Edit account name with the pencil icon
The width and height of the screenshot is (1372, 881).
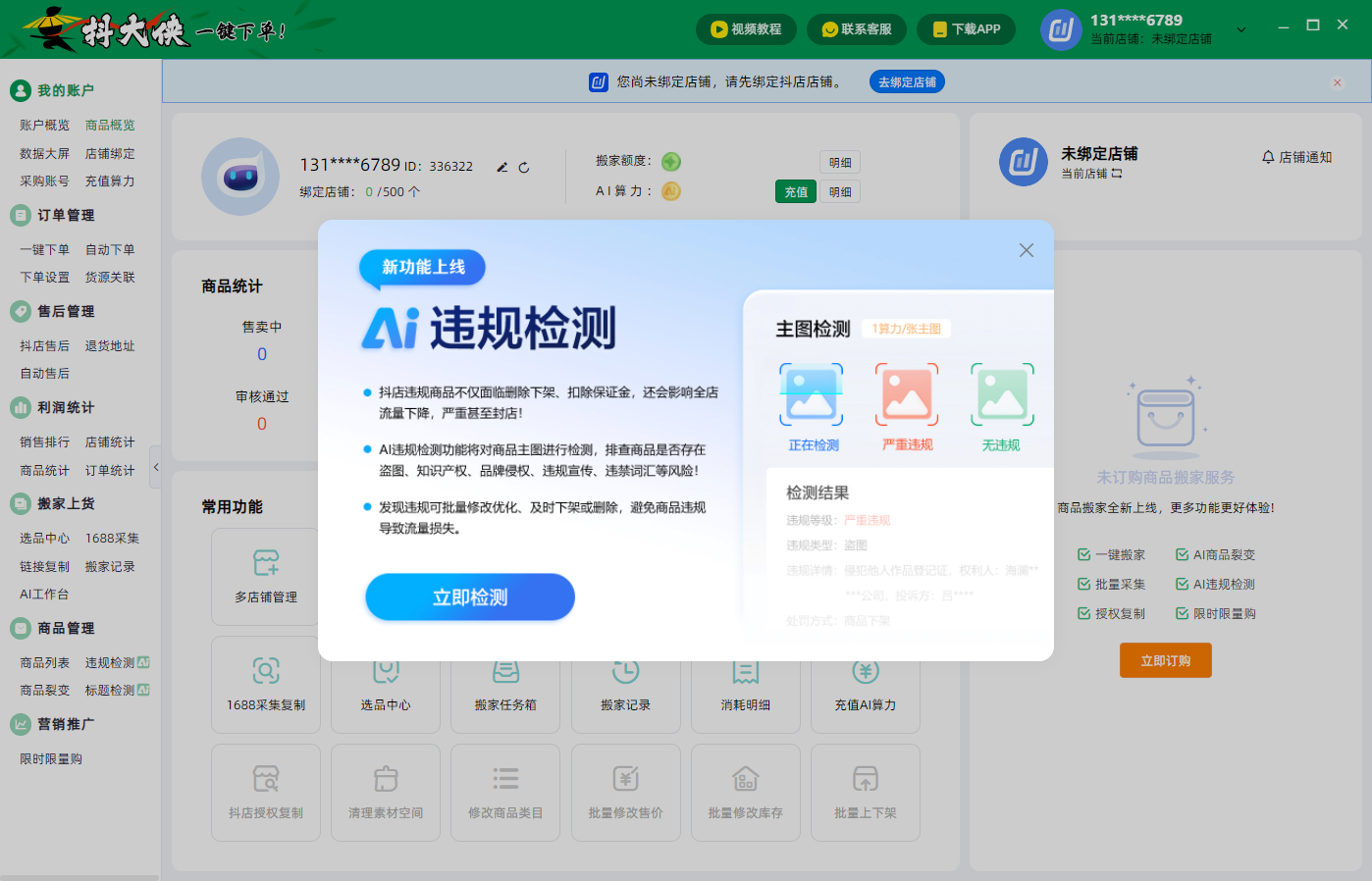[502, 167]
